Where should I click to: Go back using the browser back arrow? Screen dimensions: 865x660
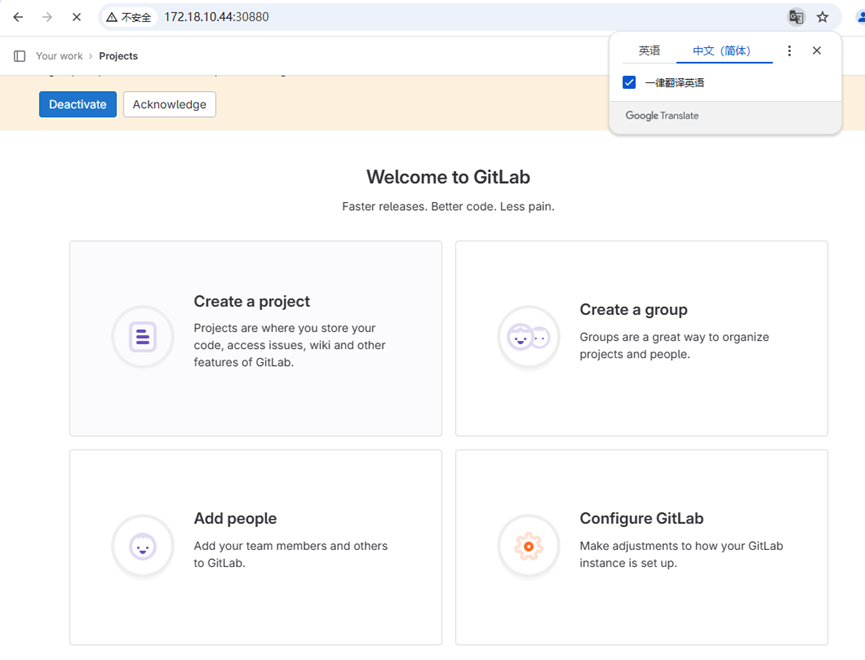point(18,17)
